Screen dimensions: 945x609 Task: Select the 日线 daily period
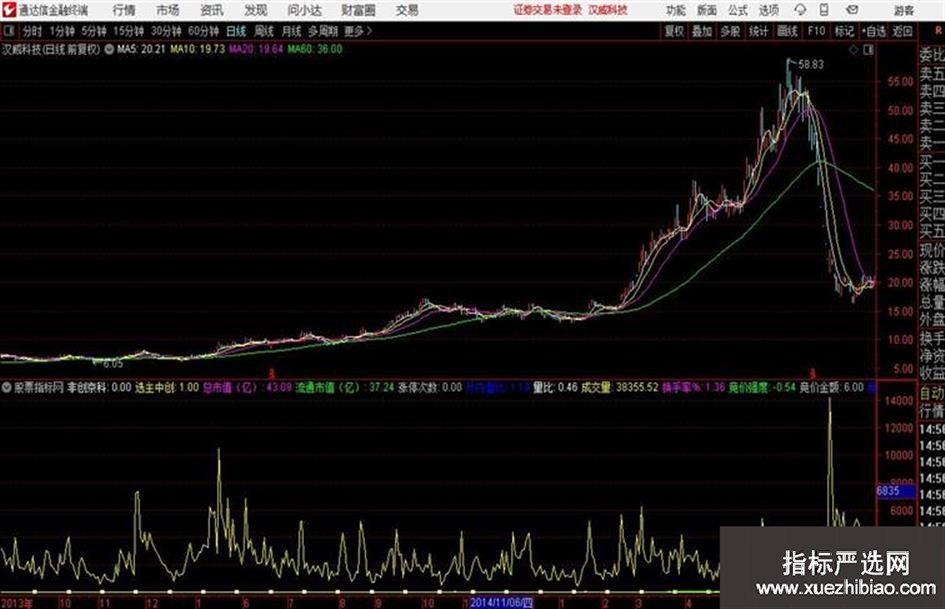click(x=236, y=31)
